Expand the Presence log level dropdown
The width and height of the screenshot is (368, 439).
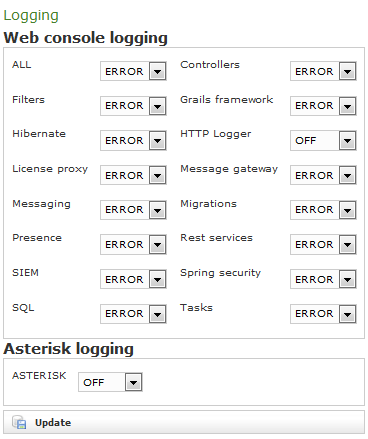(x=133, y=244)
